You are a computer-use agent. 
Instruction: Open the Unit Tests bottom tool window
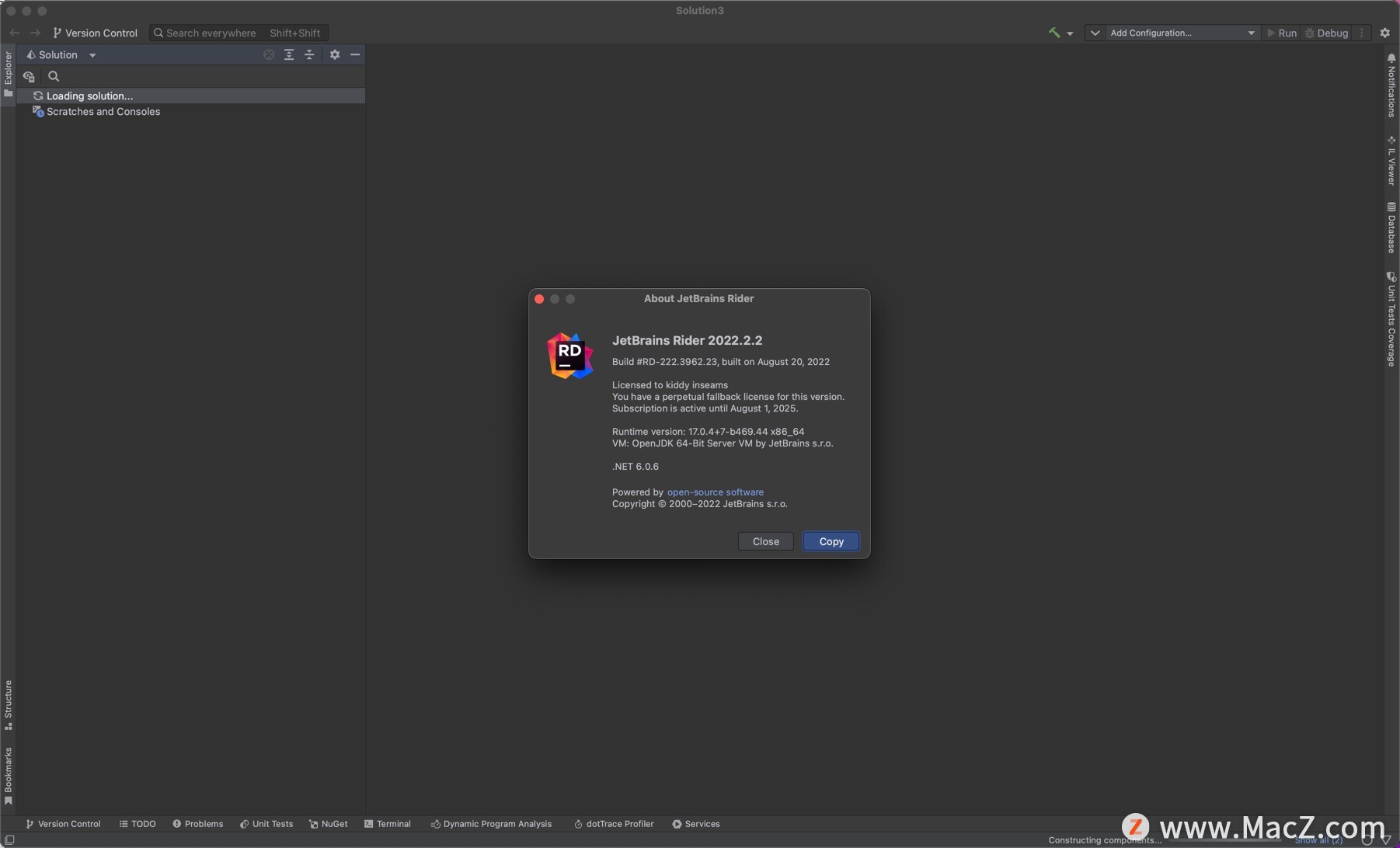(266, 824)
